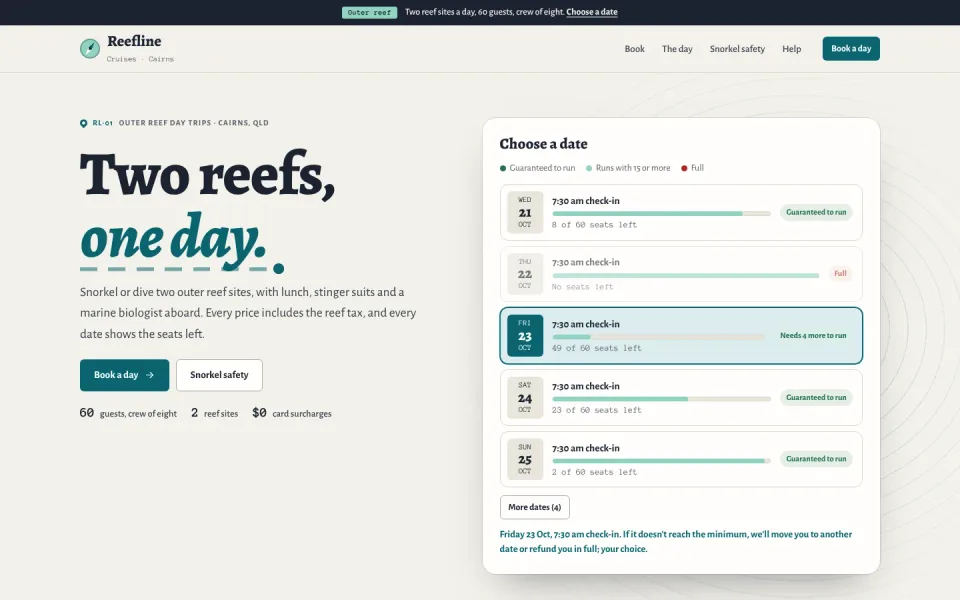
Task: Click the light green Runs with 15 legend dot
Action: pos(589,168)
